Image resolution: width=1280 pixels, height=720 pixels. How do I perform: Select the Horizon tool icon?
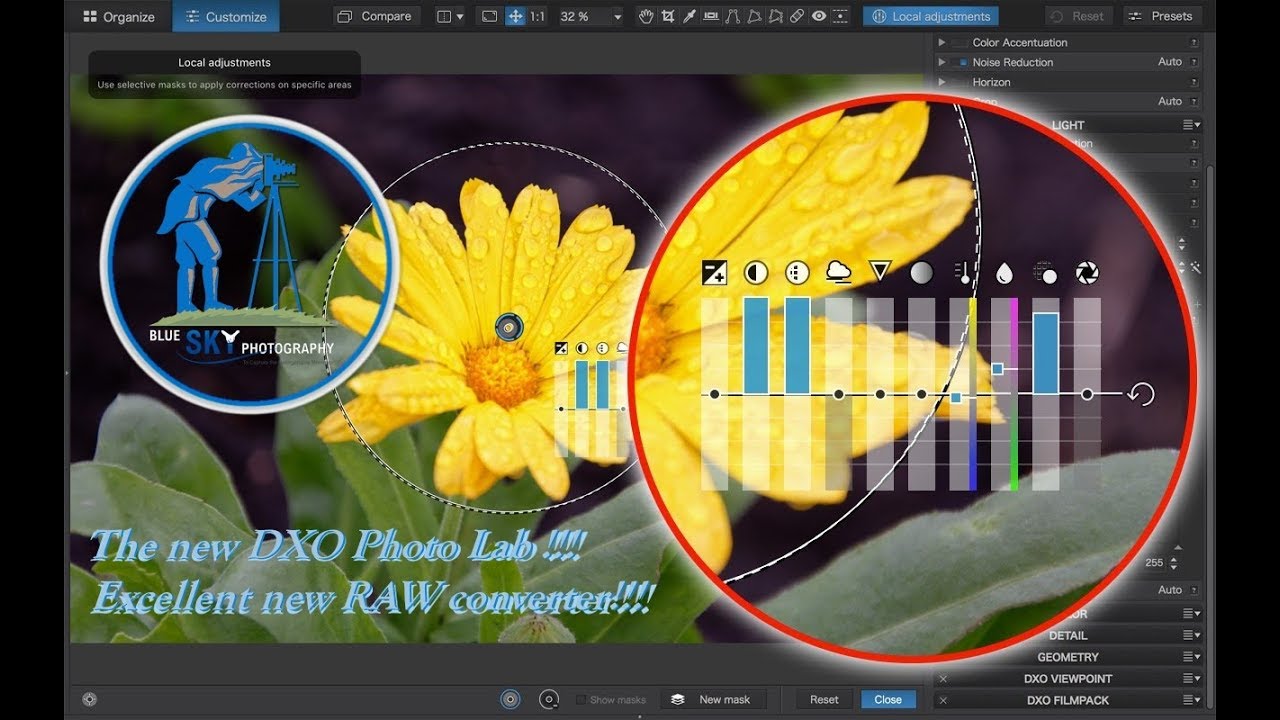pyautogui.click(x=711, y=16)
